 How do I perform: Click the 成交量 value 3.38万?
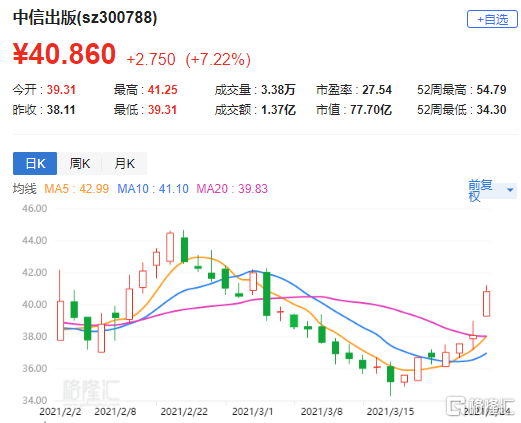coord(278,90)
